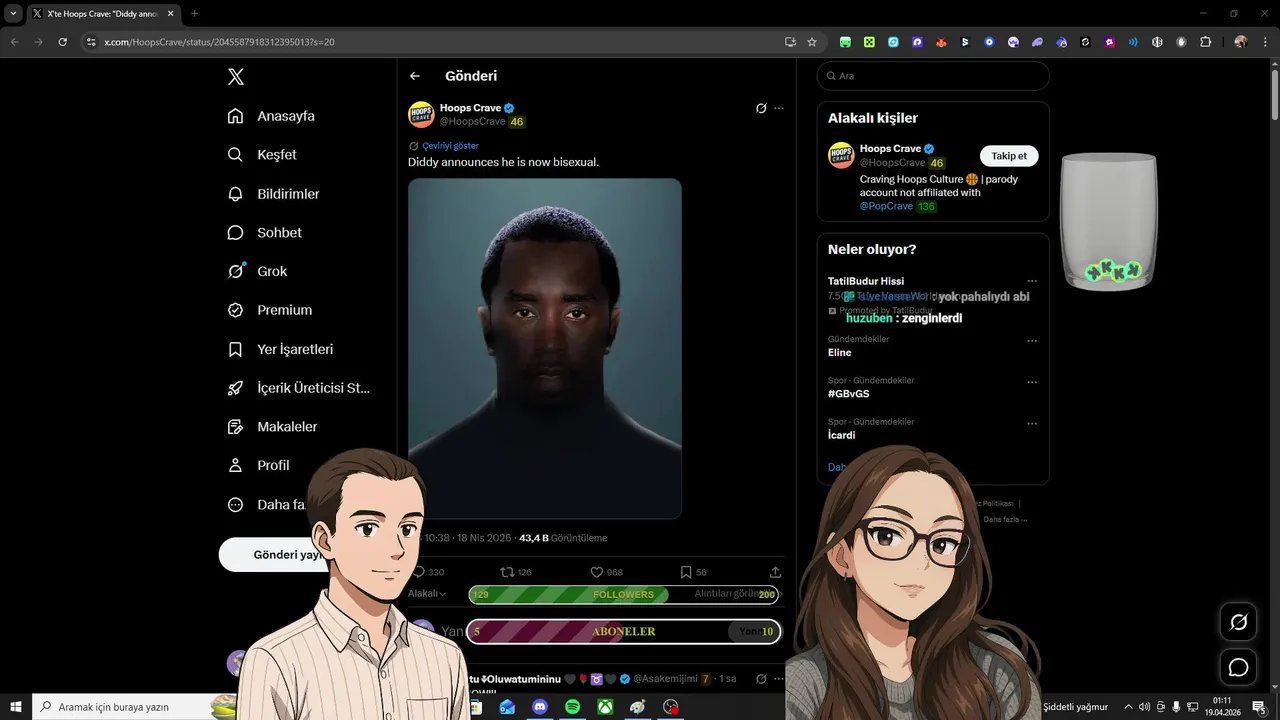Click the FOLLOWERS progress bar
This screenshot has width=1280, height=720.
(x=624, y=594)
